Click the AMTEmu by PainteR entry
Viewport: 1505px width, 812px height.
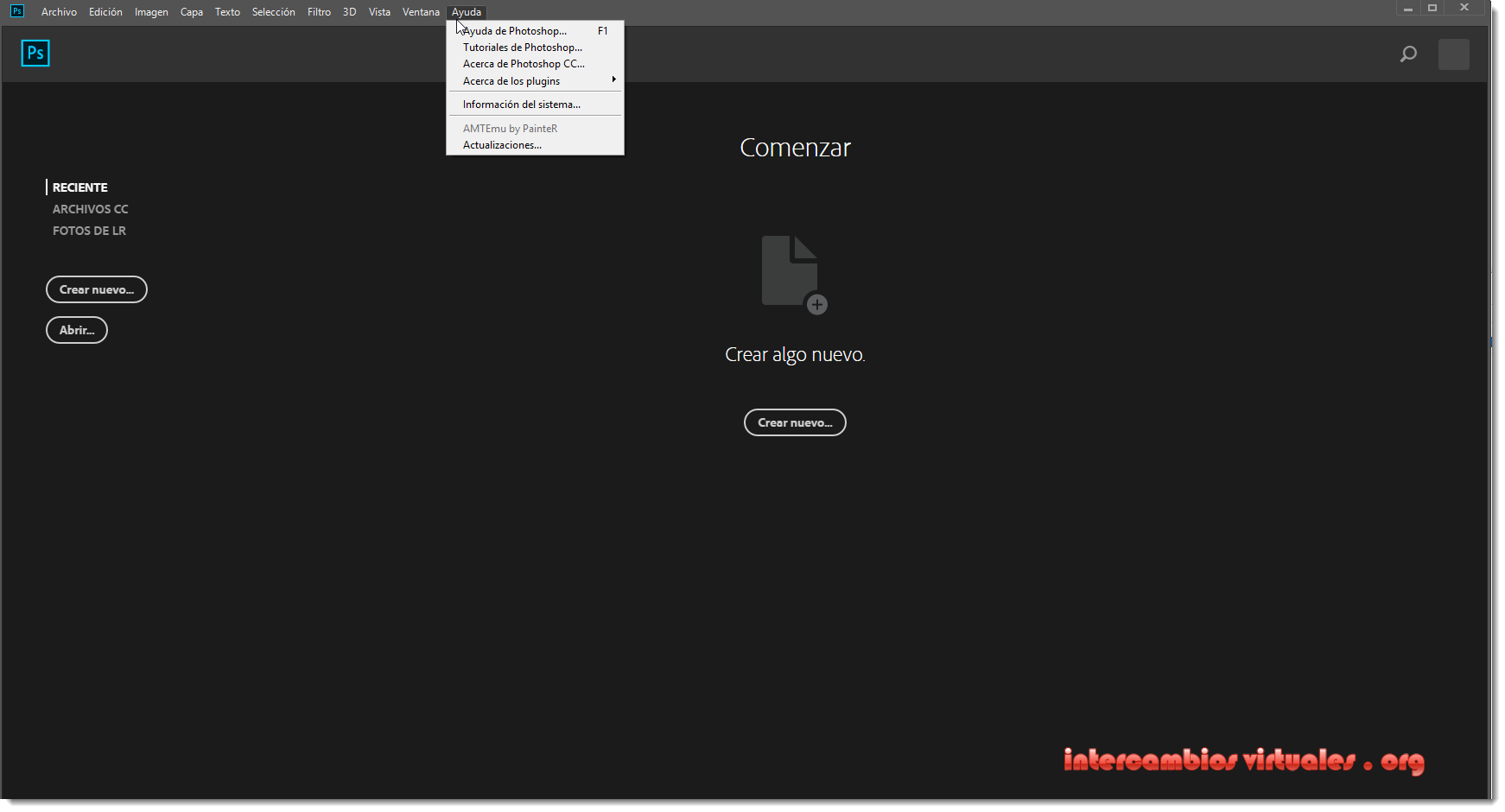[535, 129]
